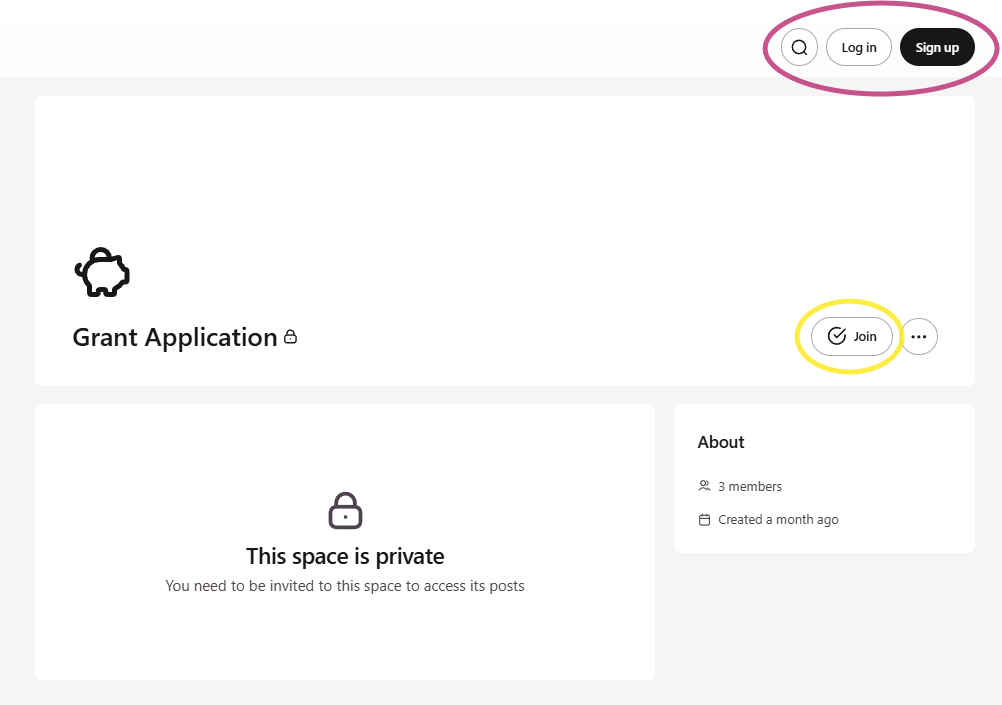The image size is (1002, 705).
Task: Click the blank cover area above the piggy bank
Action: pos(500,170)
